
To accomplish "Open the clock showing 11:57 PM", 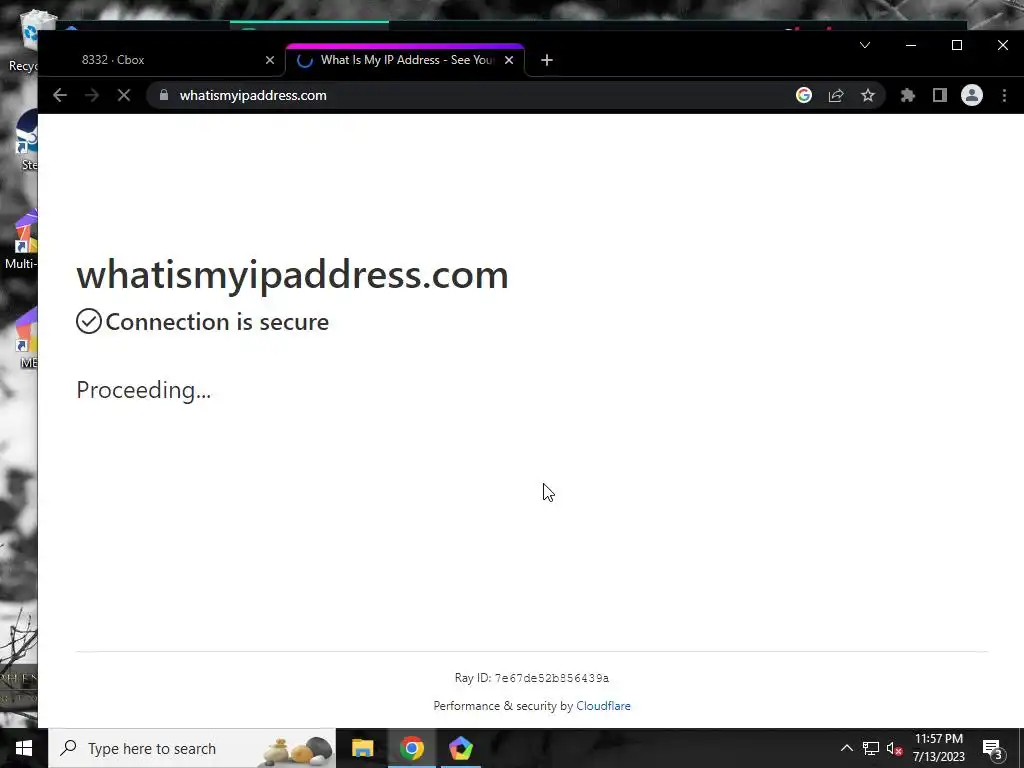I will tap(938, 748).
